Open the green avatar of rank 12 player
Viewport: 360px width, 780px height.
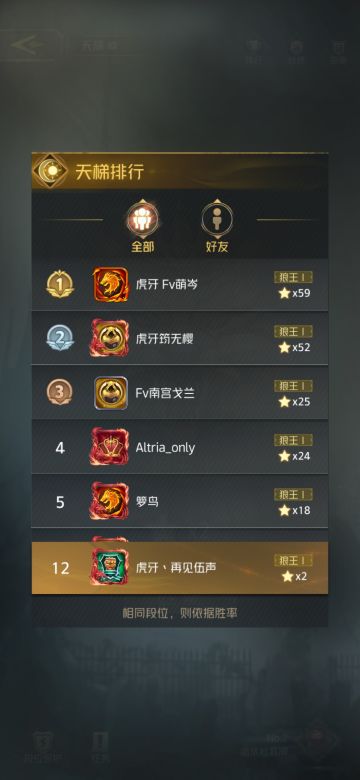click(x=109, y=567)
